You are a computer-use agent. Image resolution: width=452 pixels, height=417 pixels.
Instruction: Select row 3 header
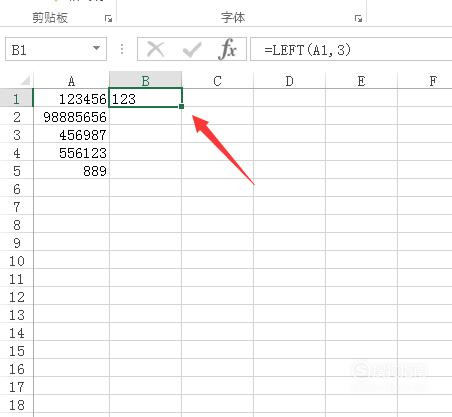16,134
